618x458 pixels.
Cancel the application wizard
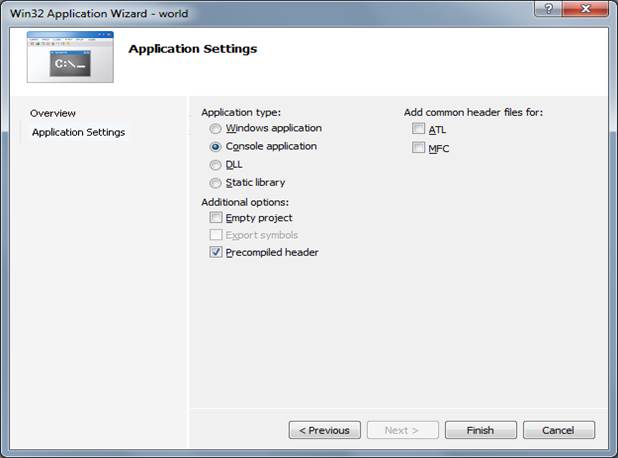tap(558, 430)
